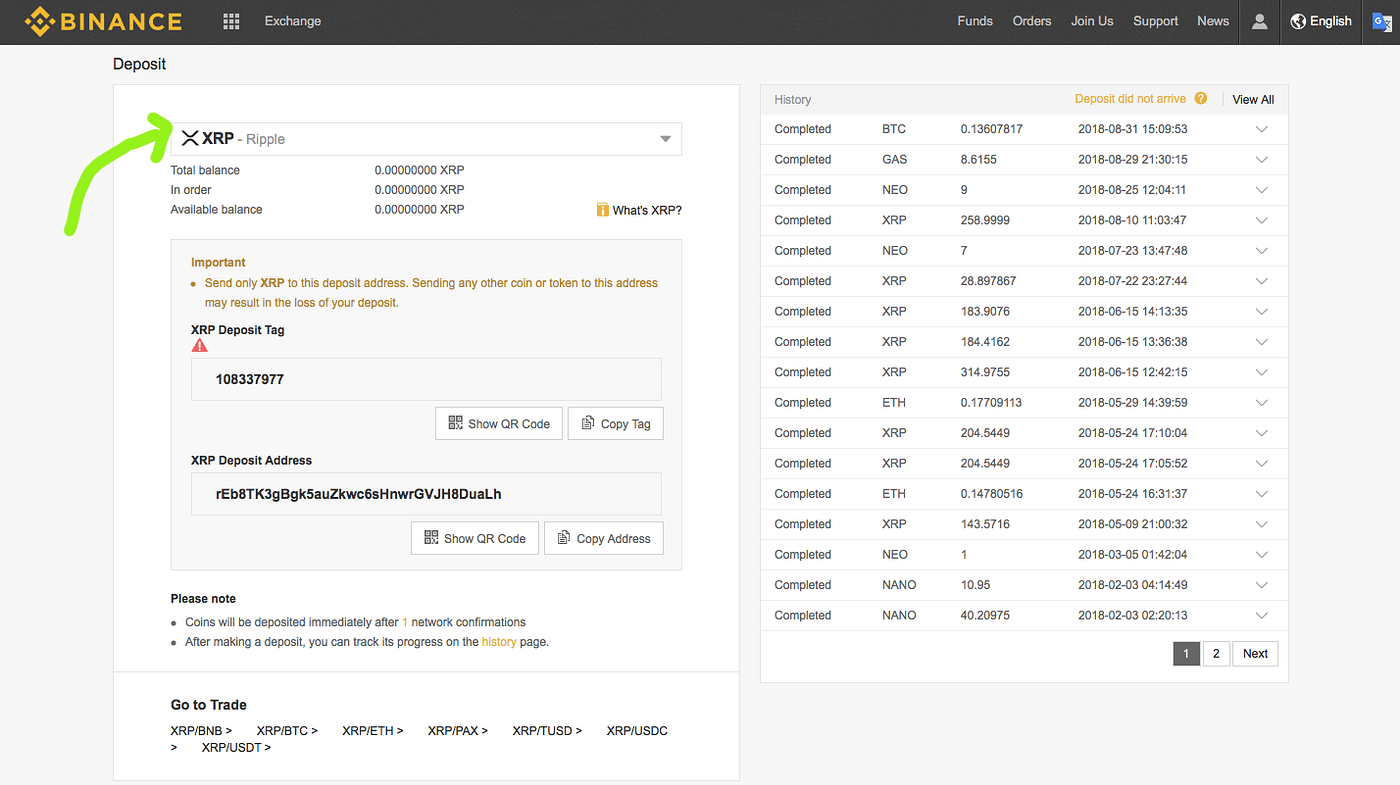Expand the ETH 0.17709113 history row
The width and height of the screenshot is (1400, 785).
coord(1261,403)
